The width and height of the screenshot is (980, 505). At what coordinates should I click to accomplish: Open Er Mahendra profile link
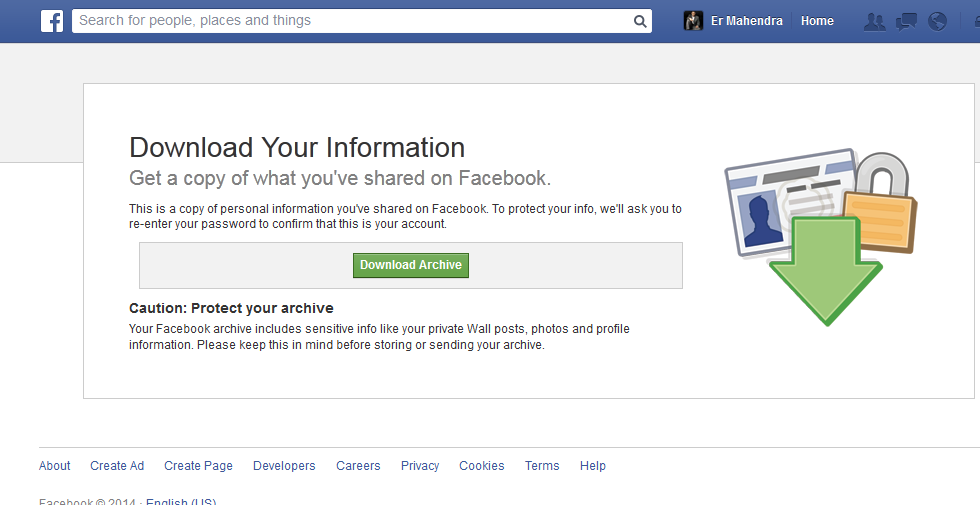tap(746, 21)
